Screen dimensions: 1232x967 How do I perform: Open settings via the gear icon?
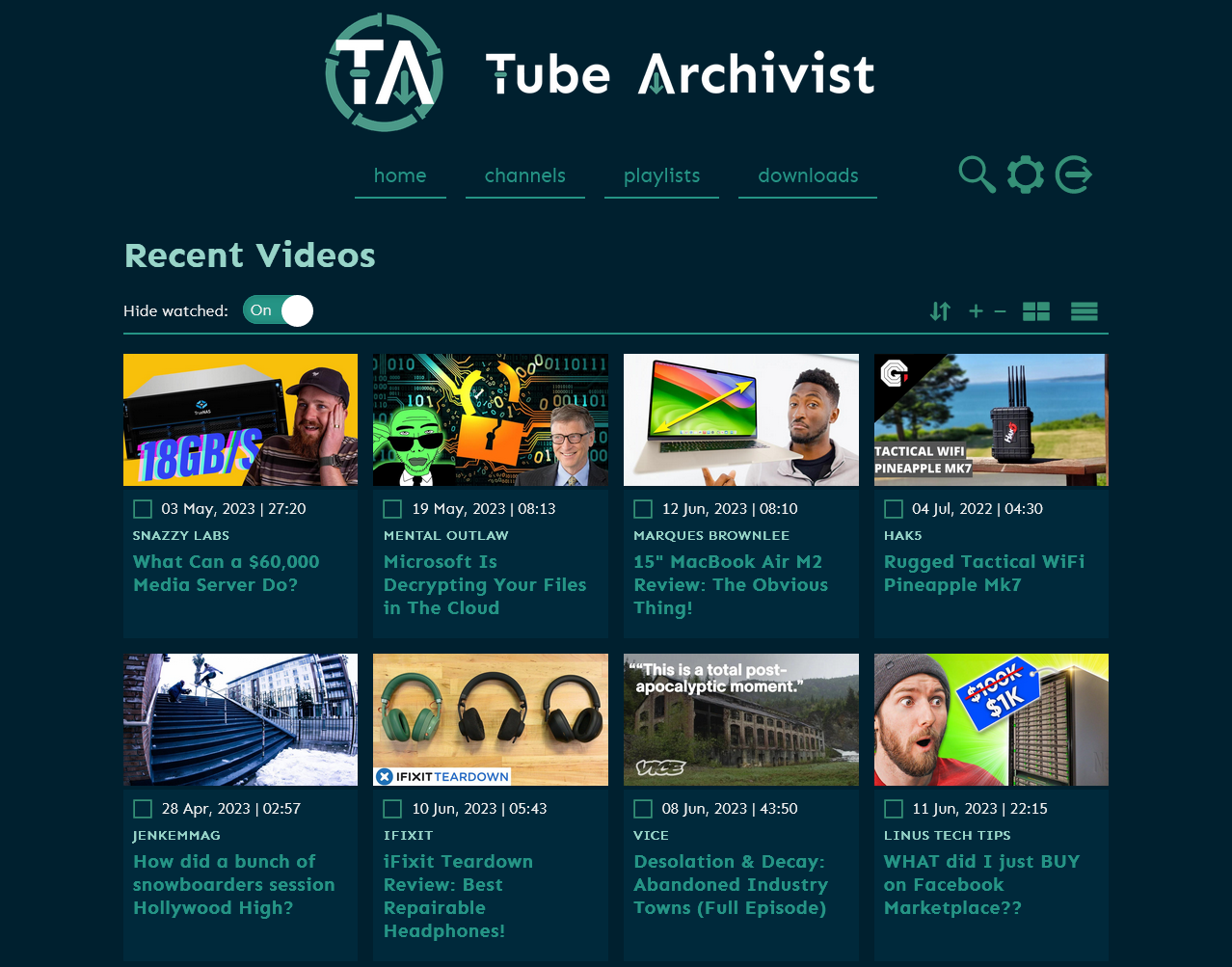(x=1025, y=175)
